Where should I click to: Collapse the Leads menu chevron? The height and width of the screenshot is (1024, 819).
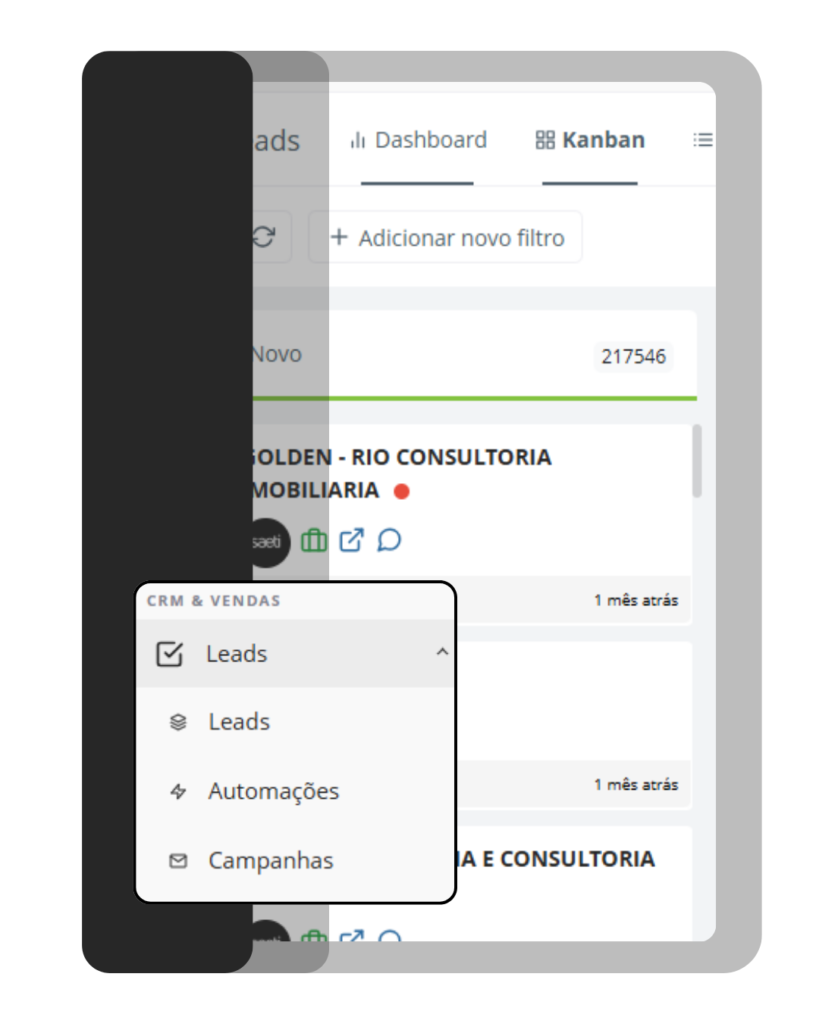point(442,652)
